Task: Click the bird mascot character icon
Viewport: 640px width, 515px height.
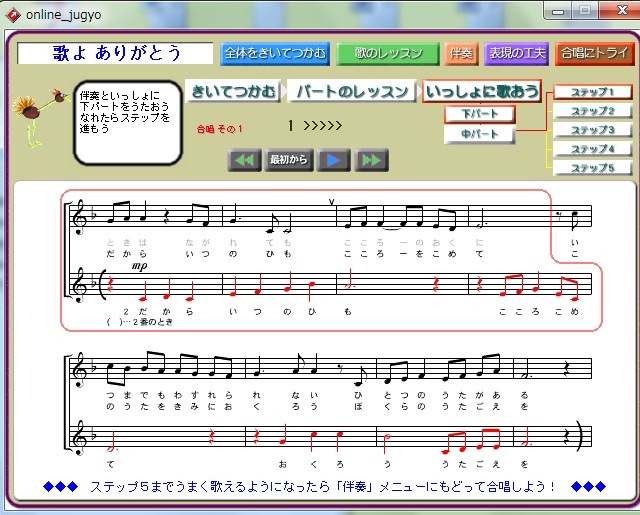Action: coord(39,118)
